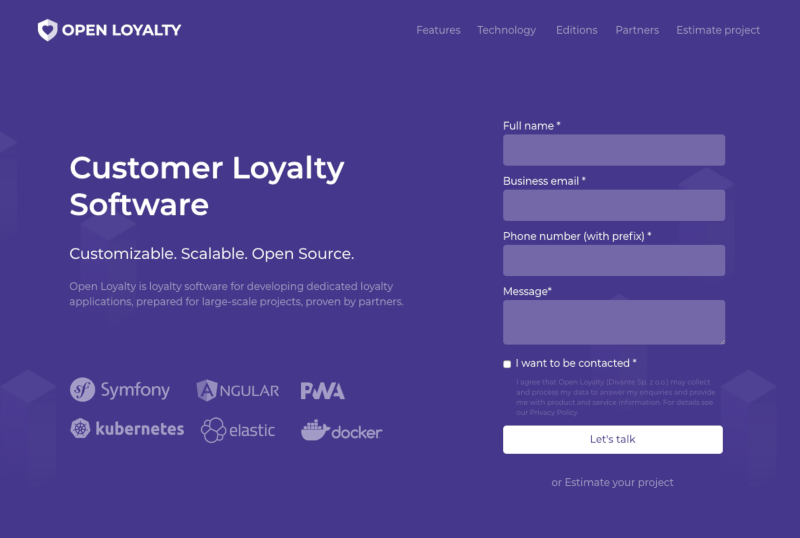Click the PWA logo
Viewport: 800px width, 538px height.
pos(322,391)
